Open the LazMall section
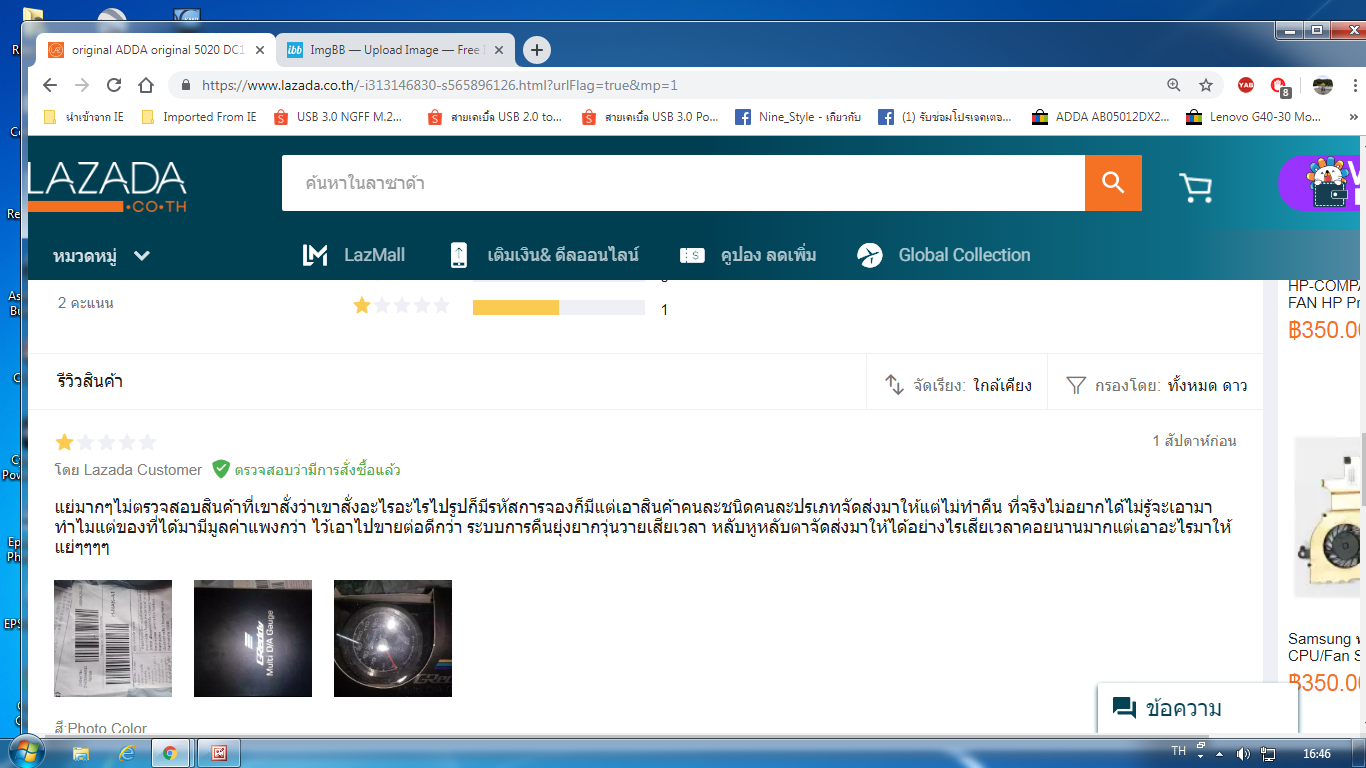This screenshot has width=1366, height=768. 354,255
